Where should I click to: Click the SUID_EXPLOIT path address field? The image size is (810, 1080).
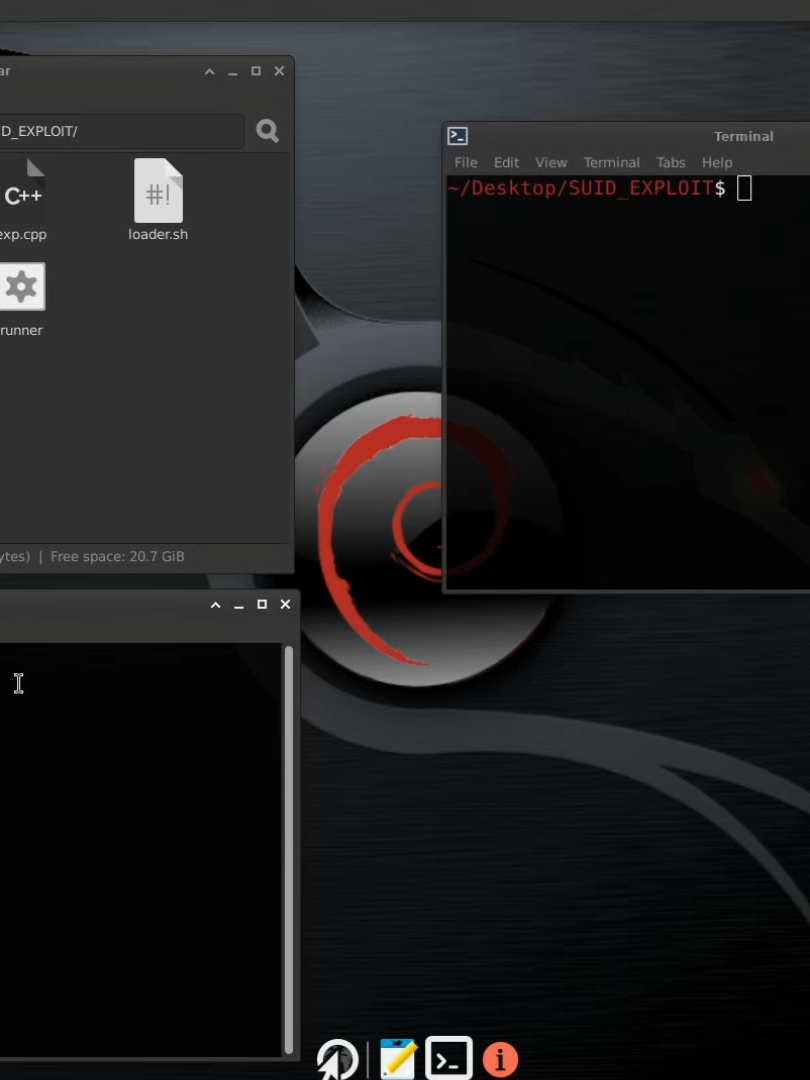click(x=121, y=131)
